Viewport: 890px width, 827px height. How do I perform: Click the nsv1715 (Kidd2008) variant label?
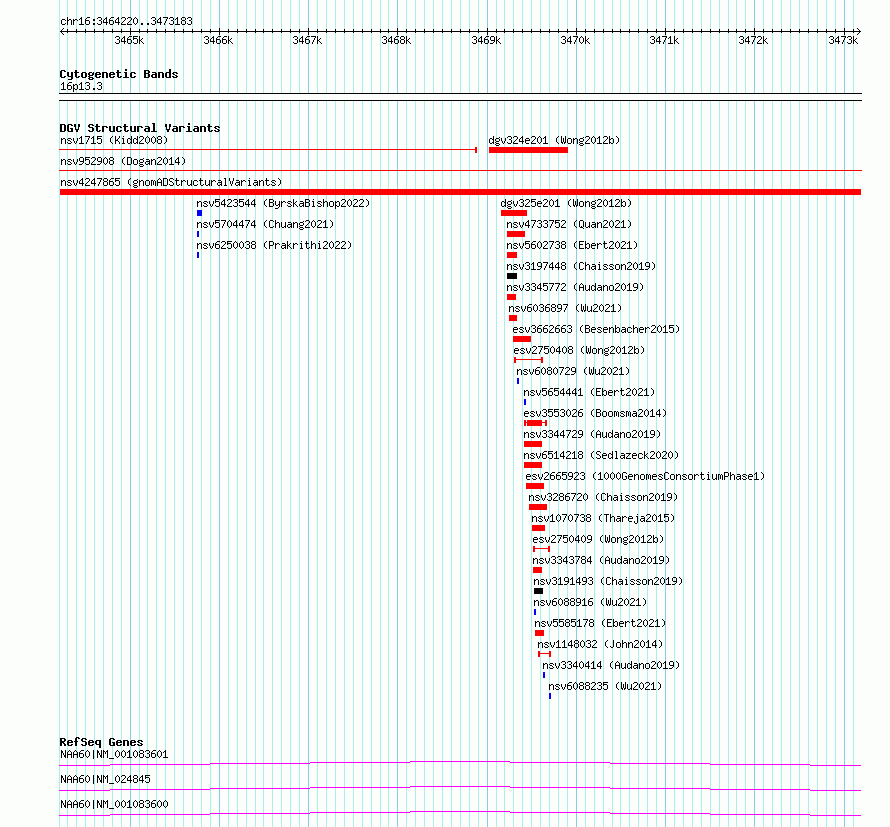[114, 140]
